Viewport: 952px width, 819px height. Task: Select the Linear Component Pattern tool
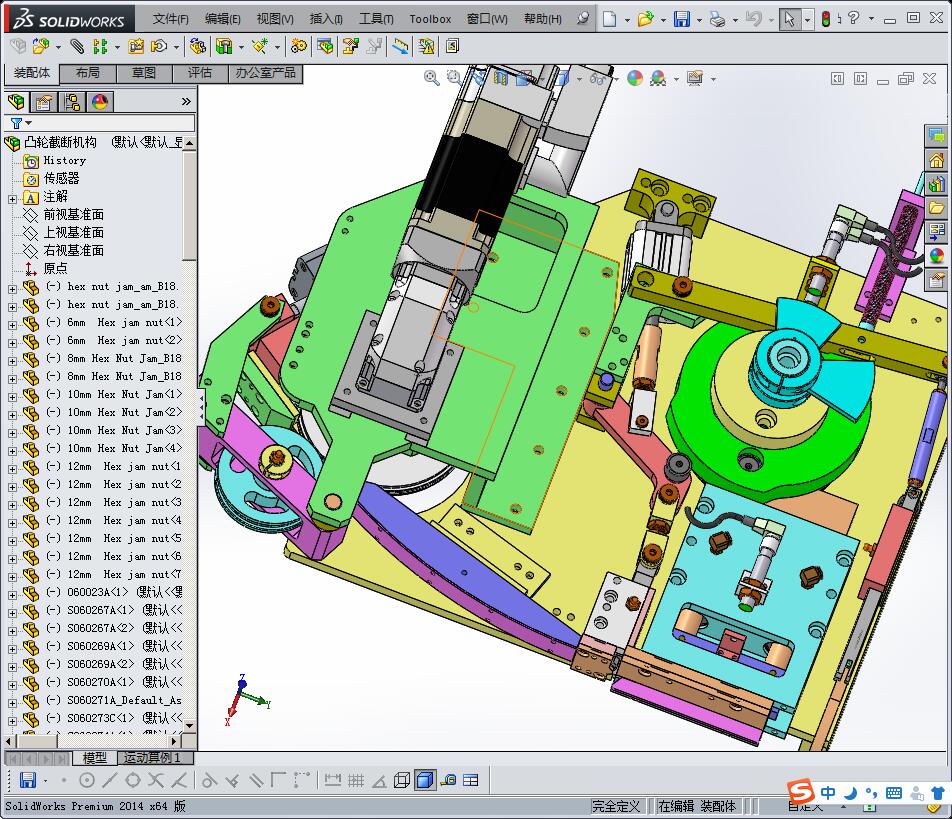point(100,46)
